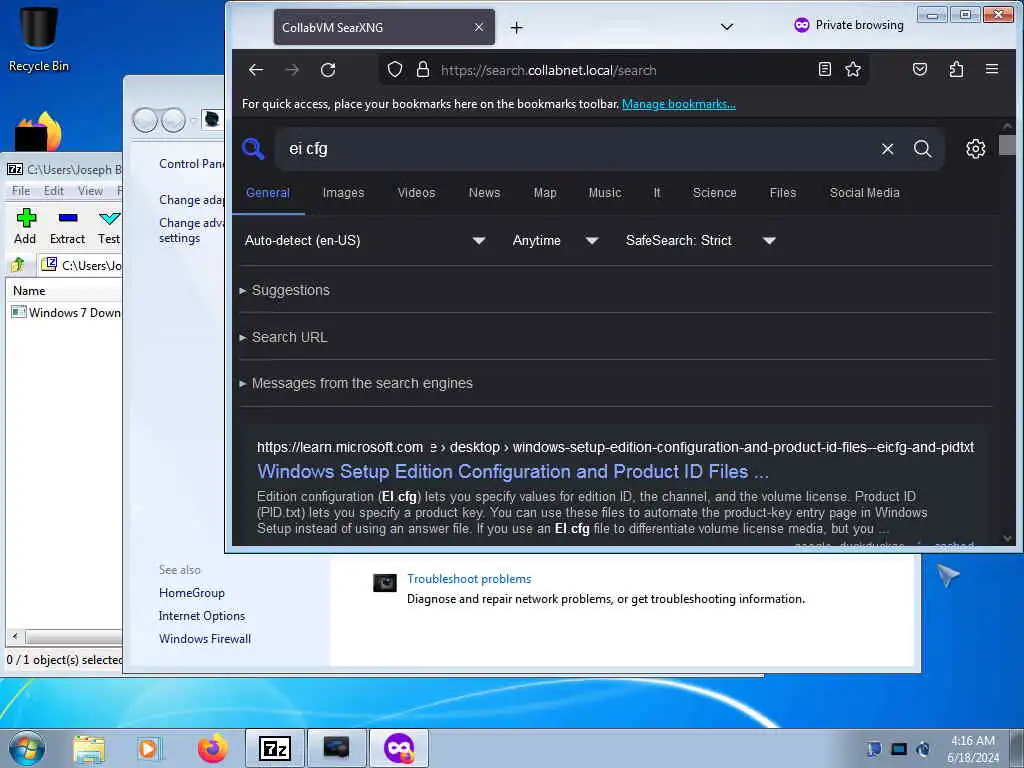Click 7-Zip Add button

[x=25, y=227]
